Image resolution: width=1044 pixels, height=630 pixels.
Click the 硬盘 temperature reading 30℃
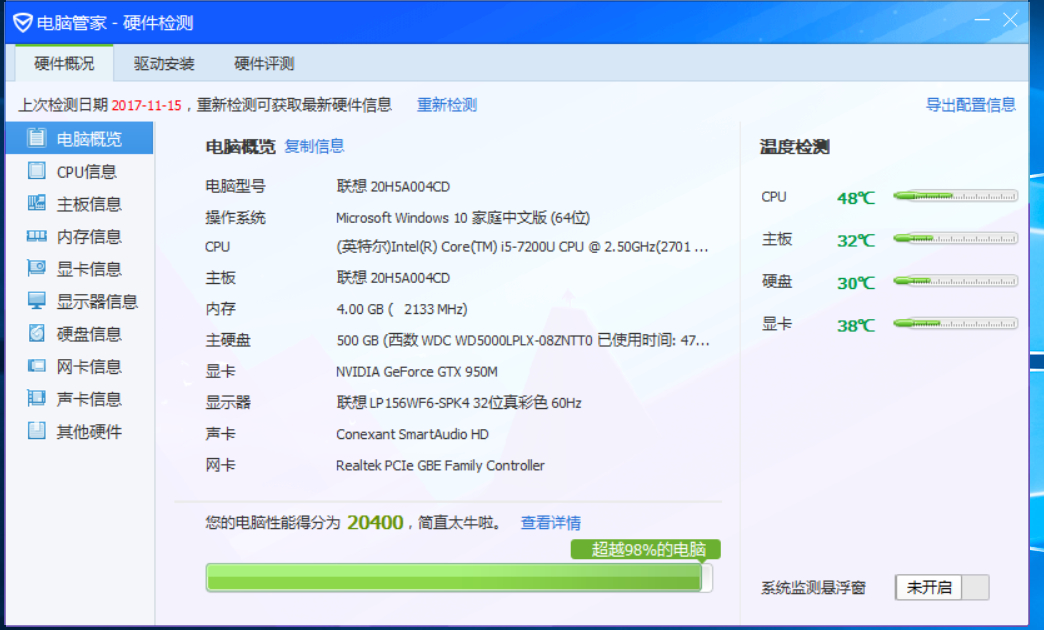click(x=856, y=283)
